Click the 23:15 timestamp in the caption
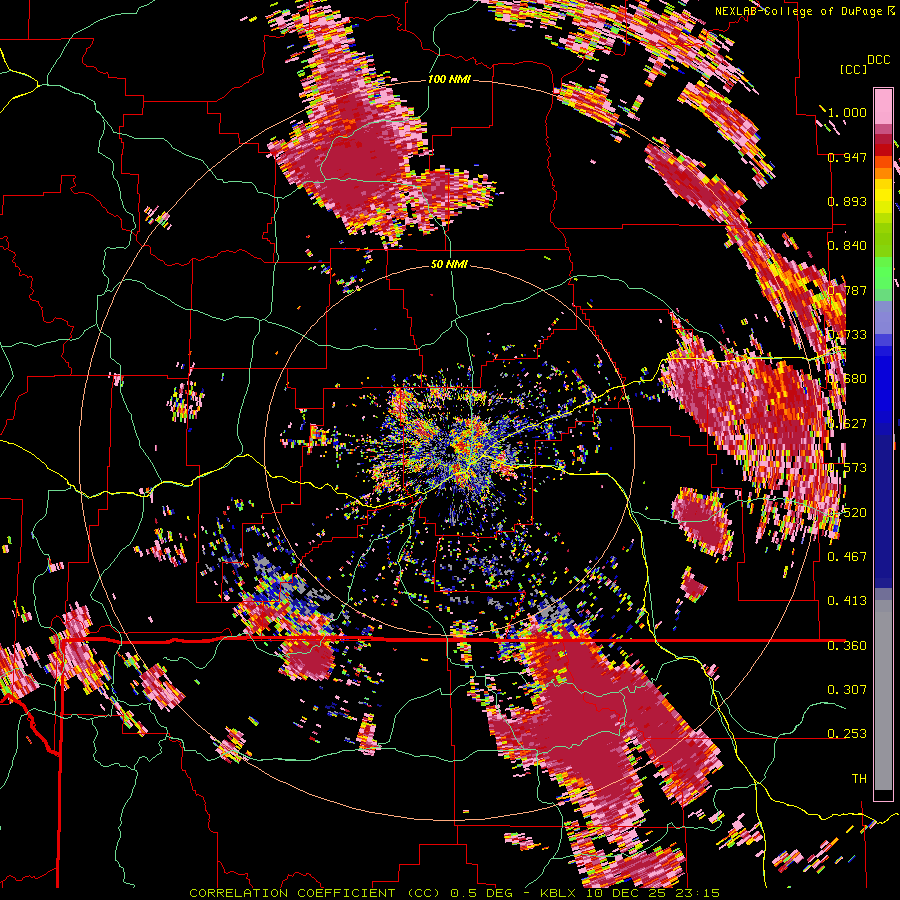 [698, 893]
